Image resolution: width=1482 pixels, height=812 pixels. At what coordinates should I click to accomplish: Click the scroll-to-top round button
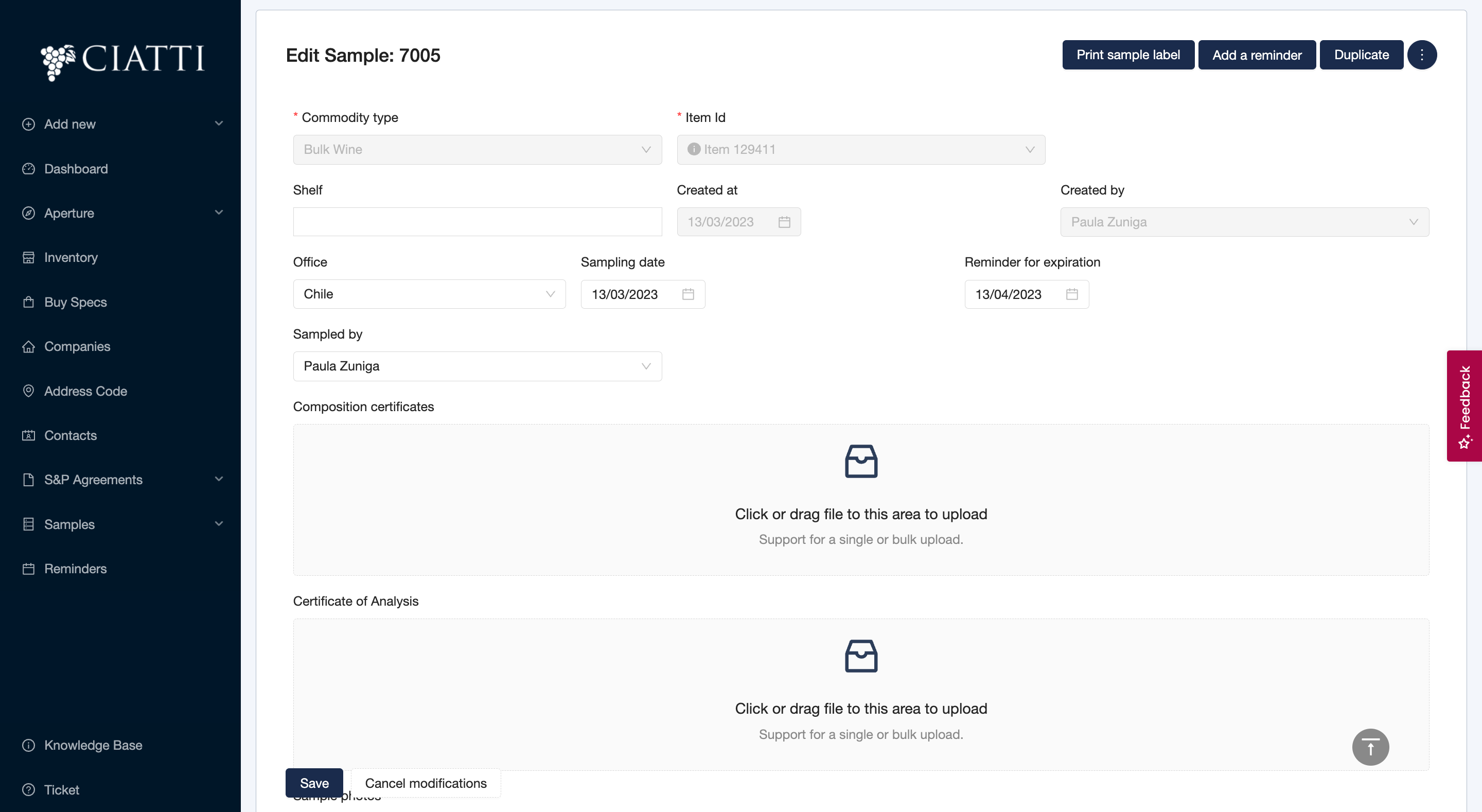coord(1370,747)
